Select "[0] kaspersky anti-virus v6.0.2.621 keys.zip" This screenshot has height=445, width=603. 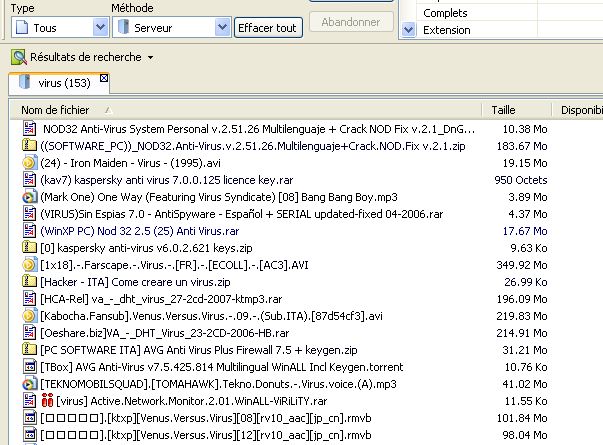[x=147, y=248]
